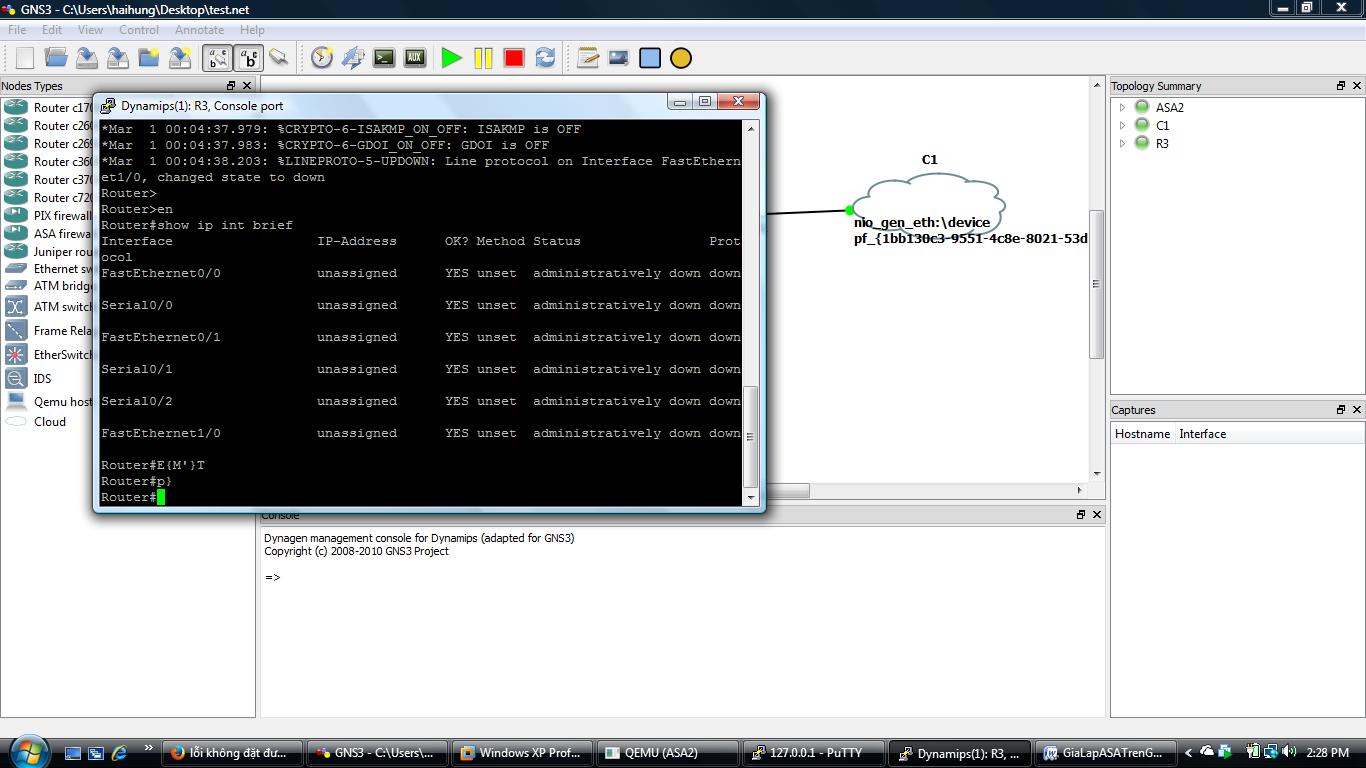The width and height of the screenshot is (1366, 768).
Task: Click the Interface column header in Captures
Action: (x=1202, y=434)
